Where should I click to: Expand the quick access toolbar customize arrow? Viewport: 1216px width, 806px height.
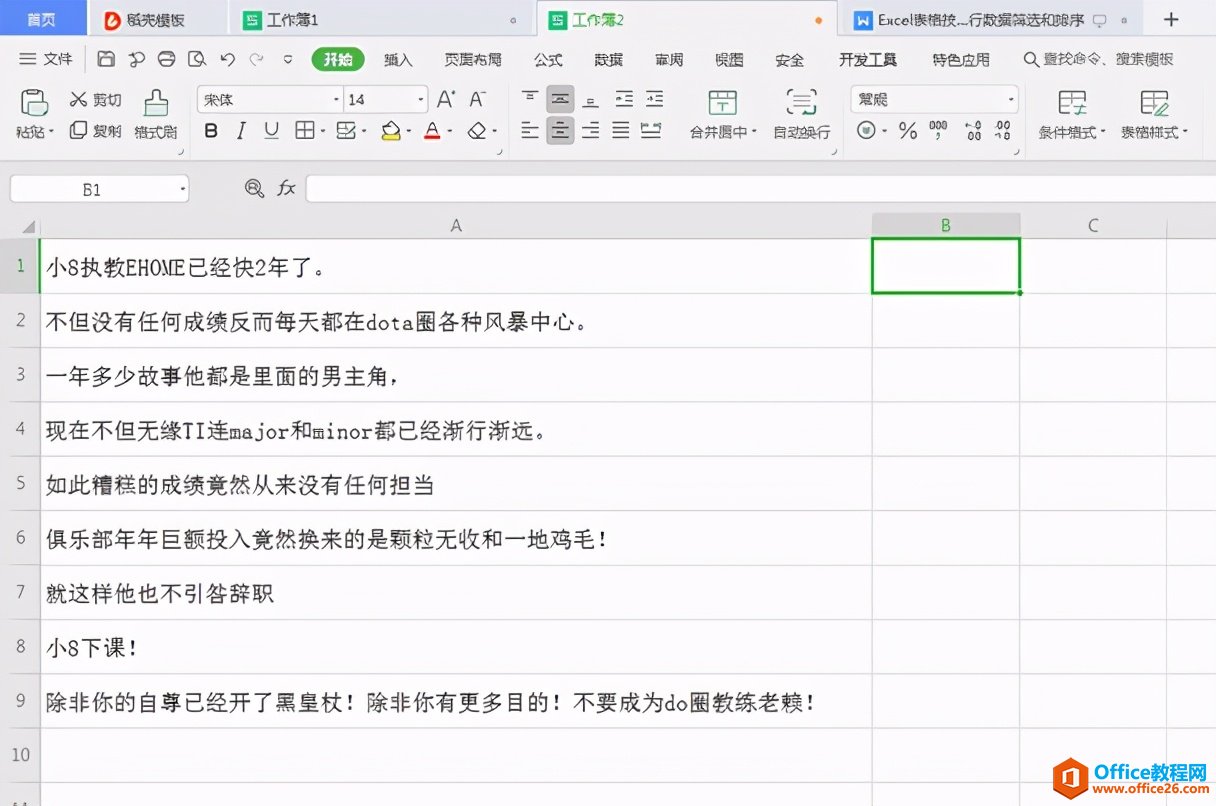coord(288,60)
